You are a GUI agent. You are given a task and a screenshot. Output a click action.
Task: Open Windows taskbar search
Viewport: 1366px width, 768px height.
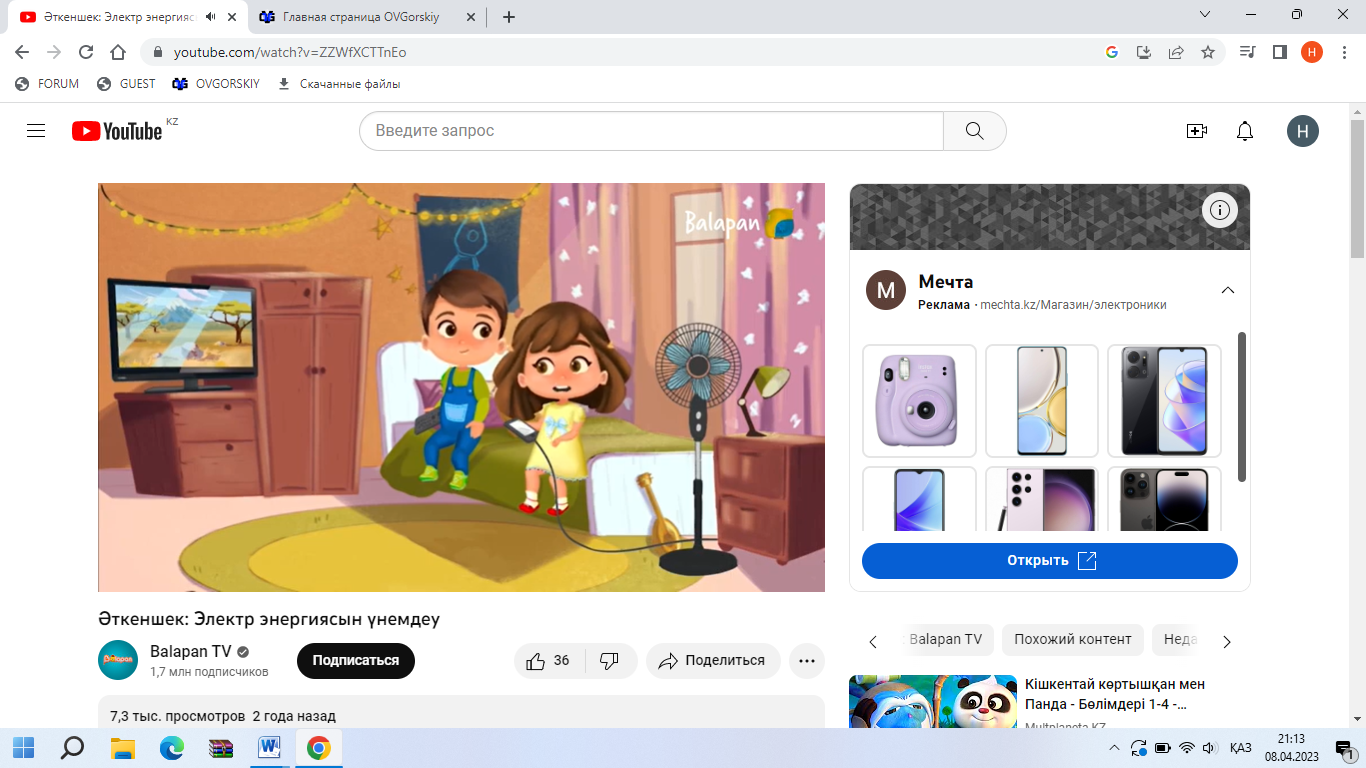(x=73, y=748)
